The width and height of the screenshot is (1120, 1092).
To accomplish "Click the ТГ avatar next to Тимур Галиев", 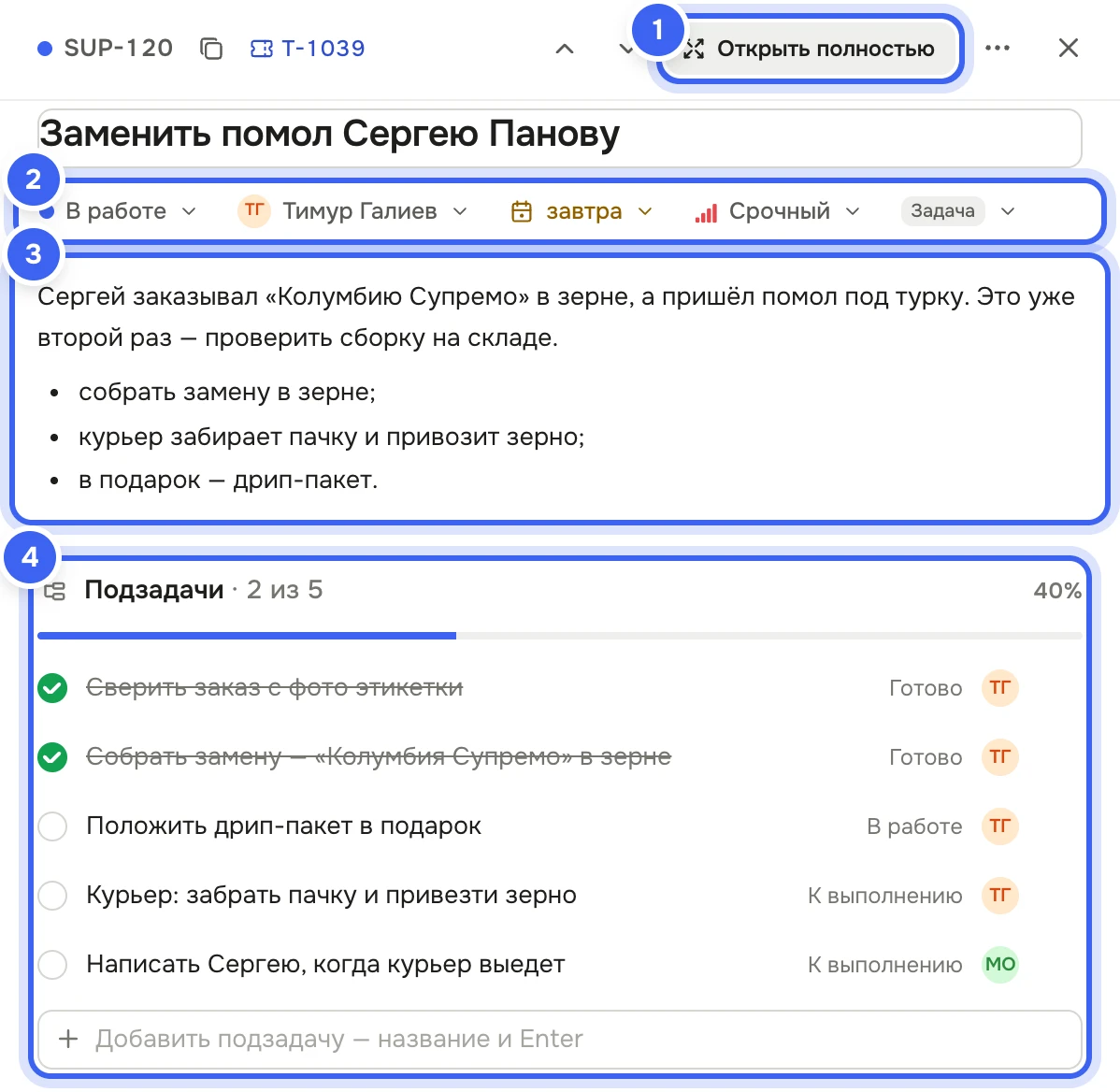I will [253, 211].
